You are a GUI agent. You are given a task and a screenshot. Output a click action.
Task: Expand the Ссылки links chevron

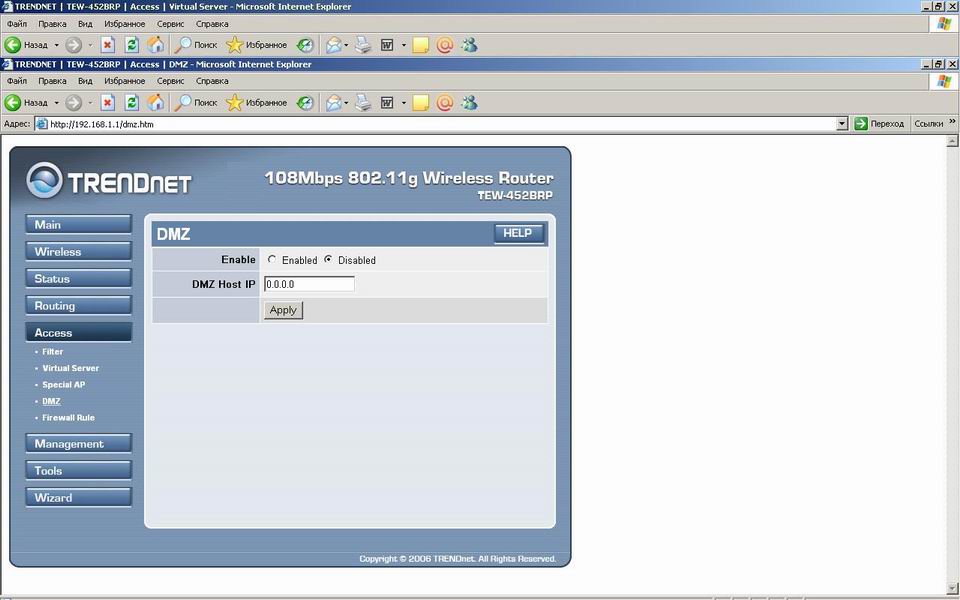click(952, 122)
